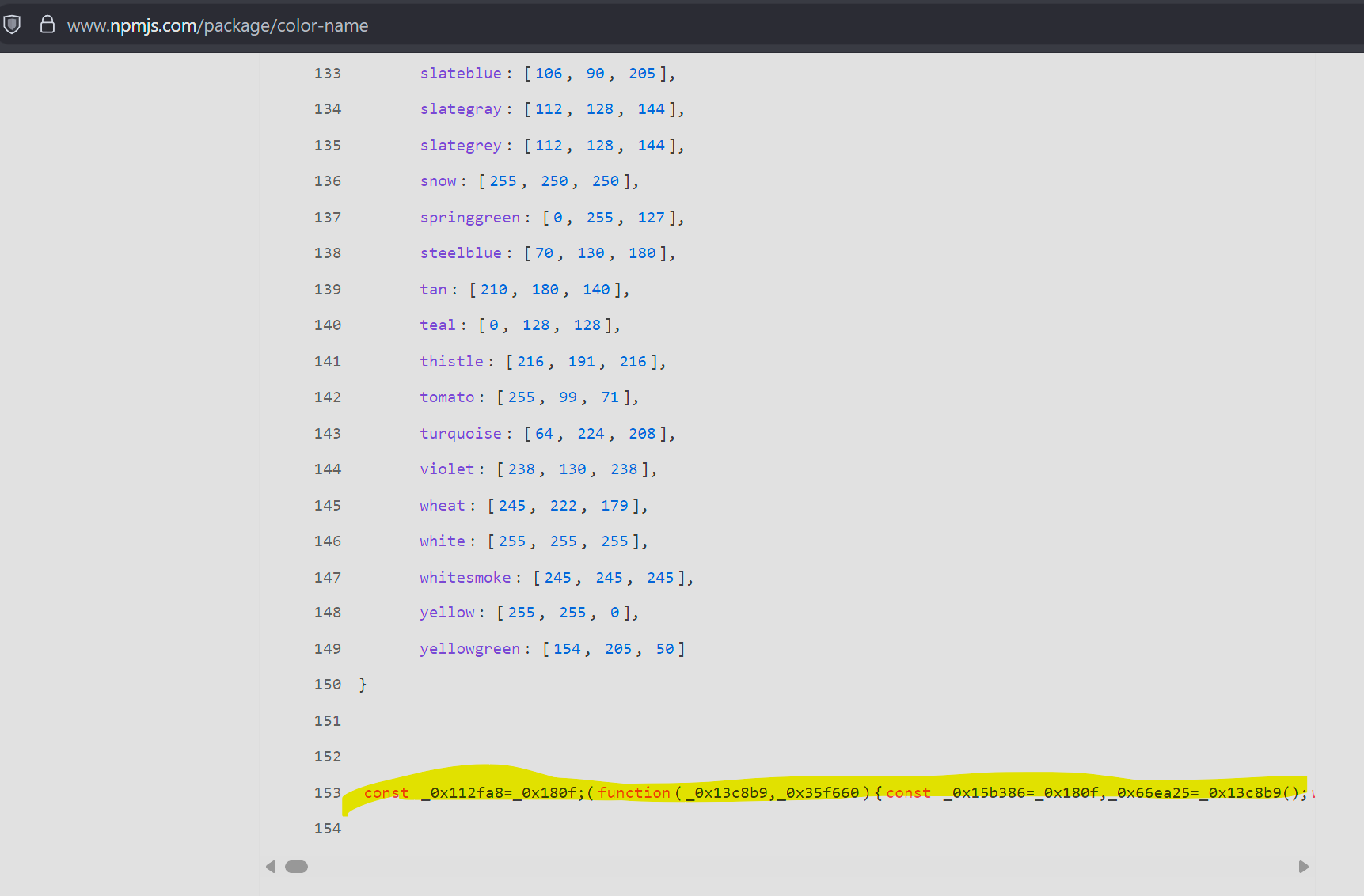Click the first 'const' keyword on line 153

pos(386,792)
